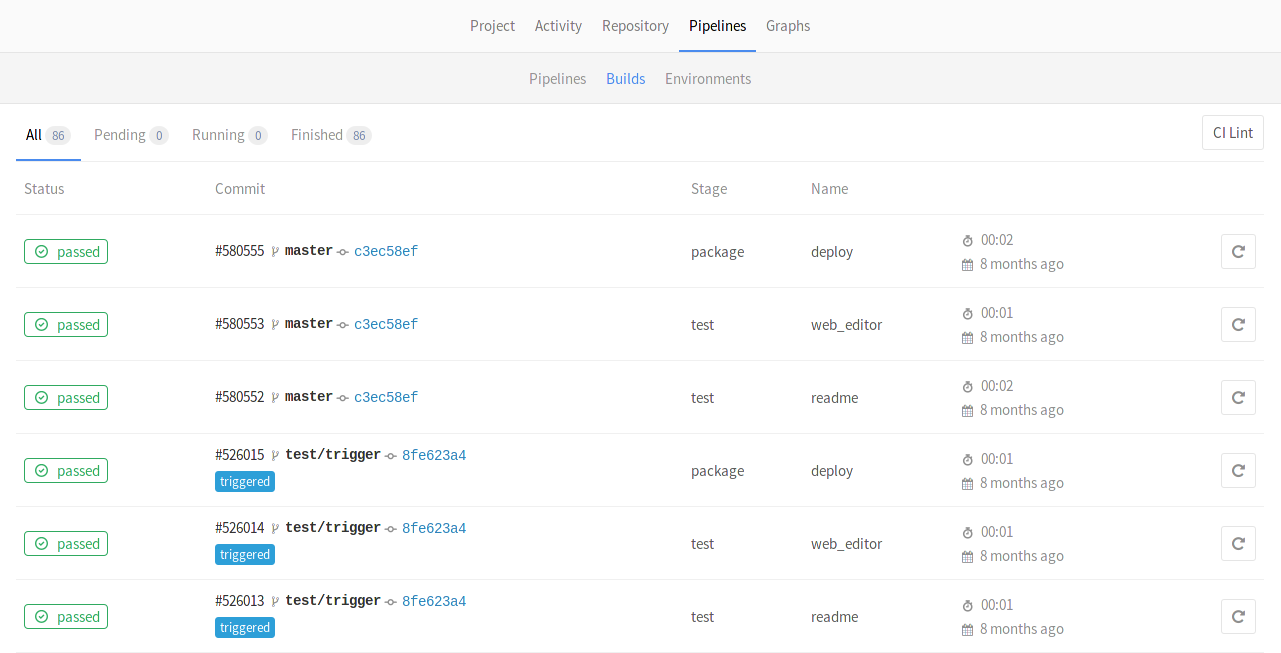Open commit 8fe623a4
This screenshot has width=1281, height=653.
(434, 454)
